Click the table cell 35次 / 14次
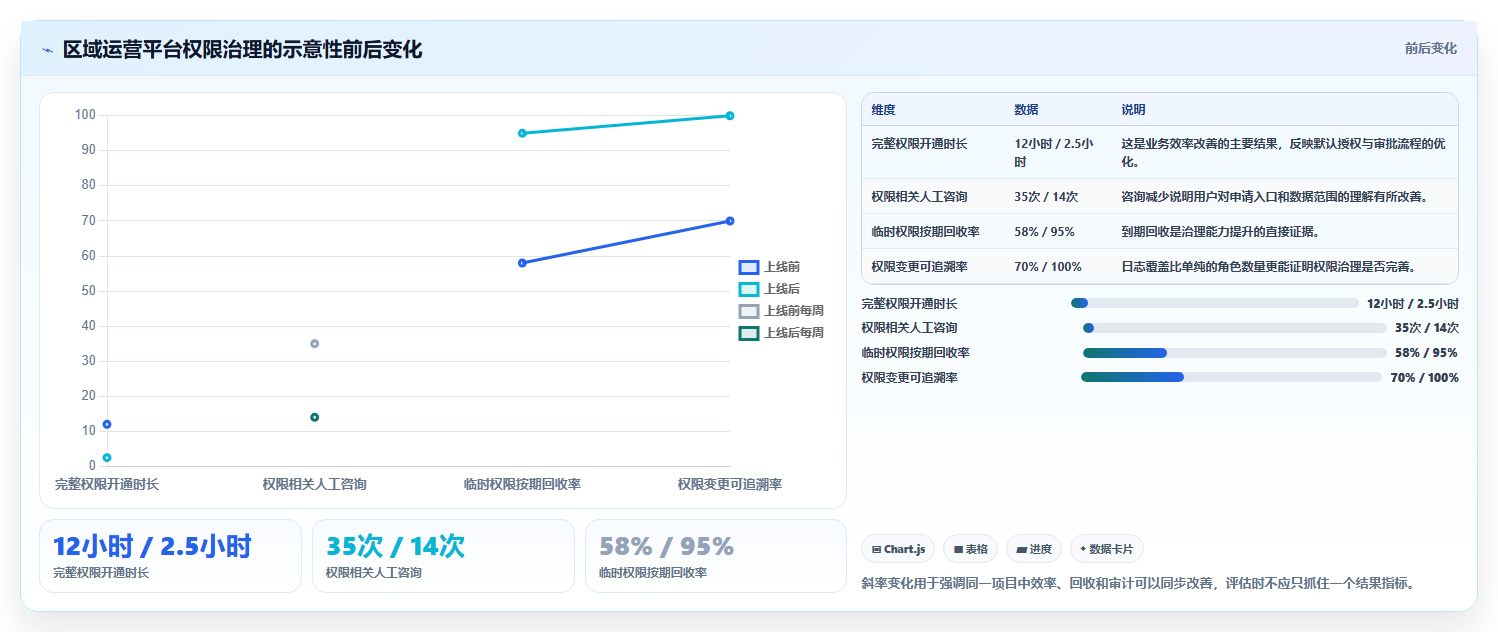 click(x=1046, y=197)
